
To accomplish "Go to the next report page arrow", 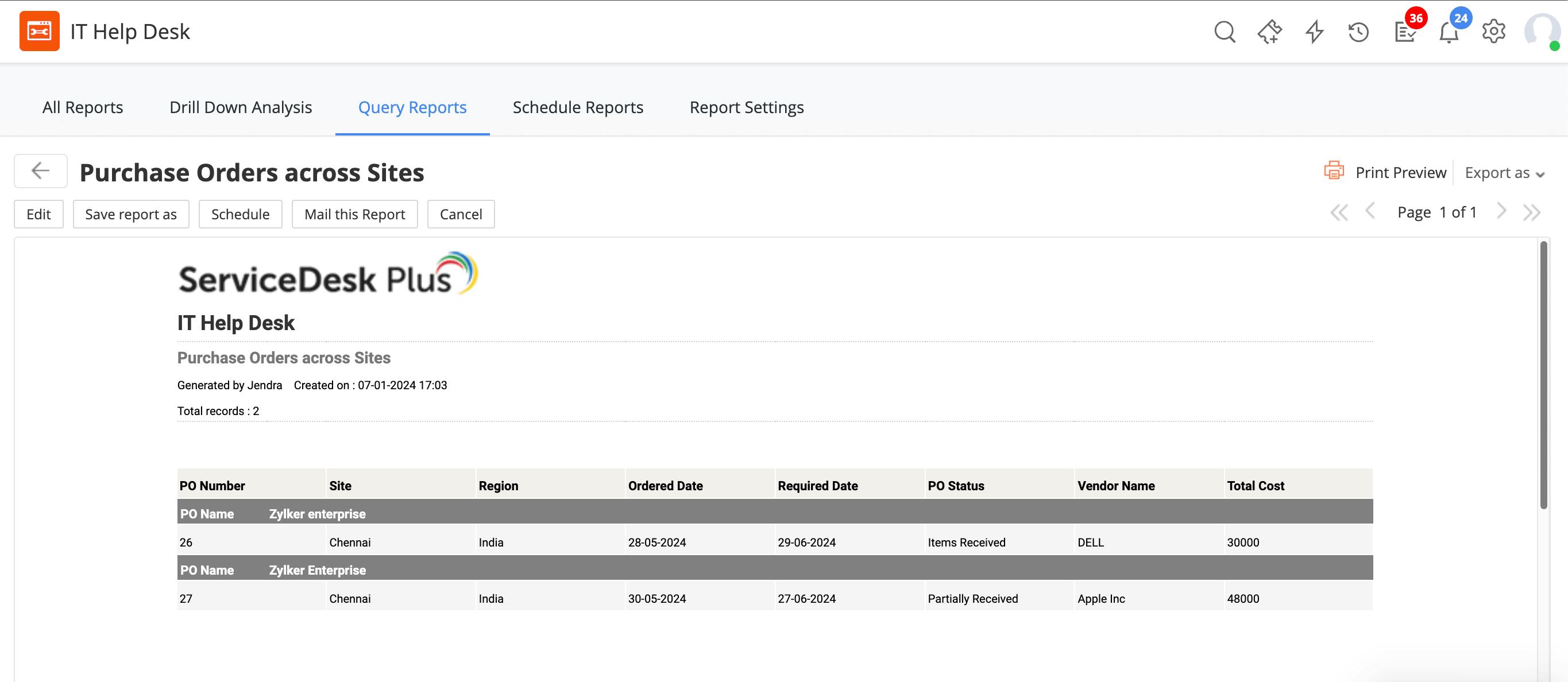I will 1501,211.
